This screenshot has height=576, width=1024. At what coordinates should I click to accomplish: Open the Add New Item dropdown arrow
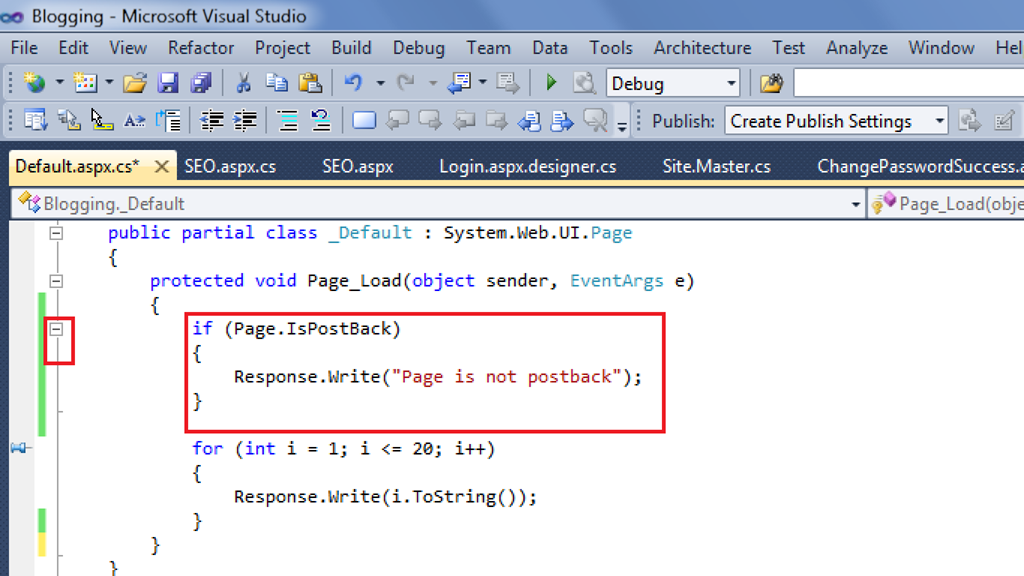tap(109, 83)
